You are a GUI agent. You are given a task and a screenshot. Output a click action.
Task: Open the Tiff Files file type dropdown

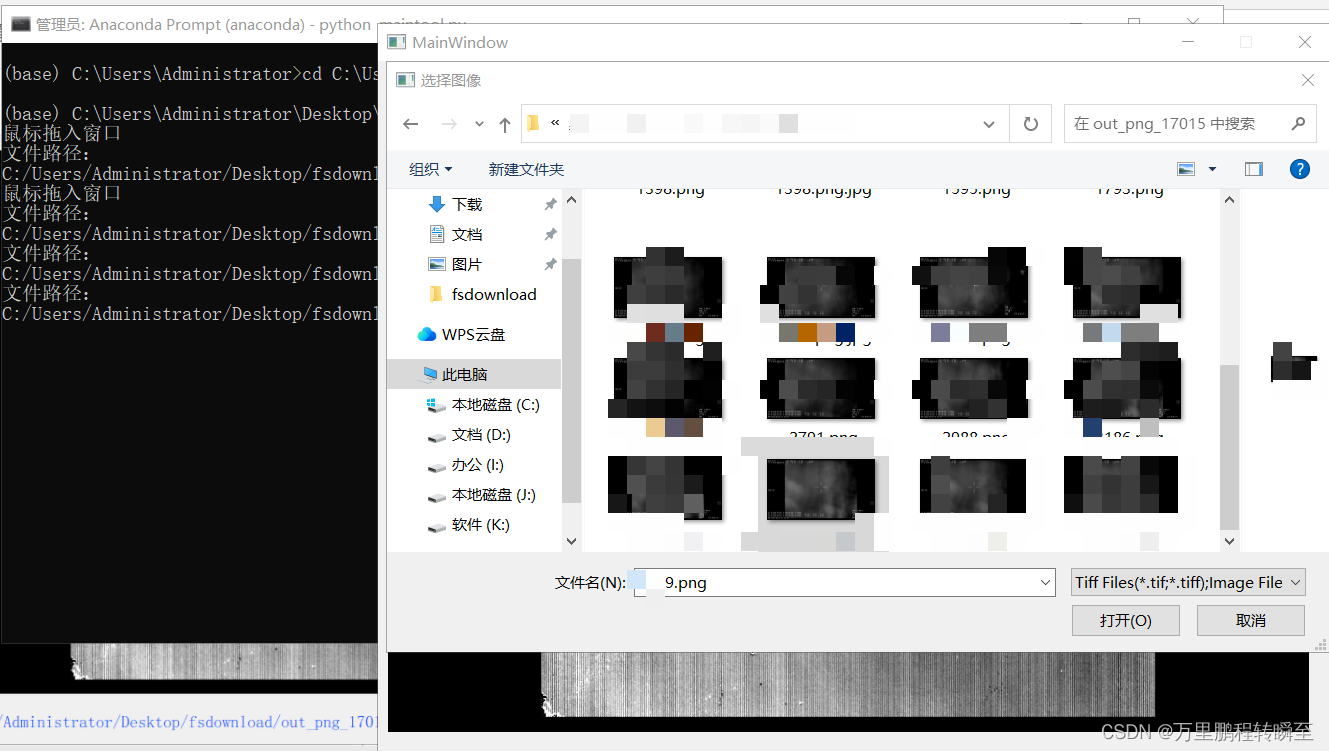(x=1188, y=581)
